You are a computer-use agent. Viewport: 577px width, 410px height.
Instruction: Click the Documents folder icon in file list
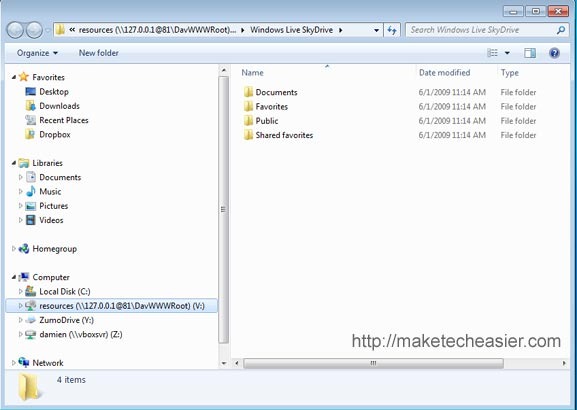click(248, 92)
